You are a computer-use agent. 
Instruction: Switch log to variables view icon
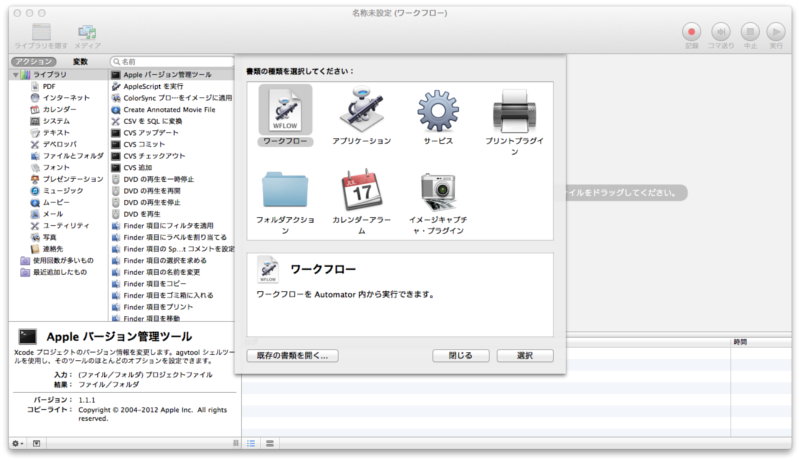tap(270, 443)
